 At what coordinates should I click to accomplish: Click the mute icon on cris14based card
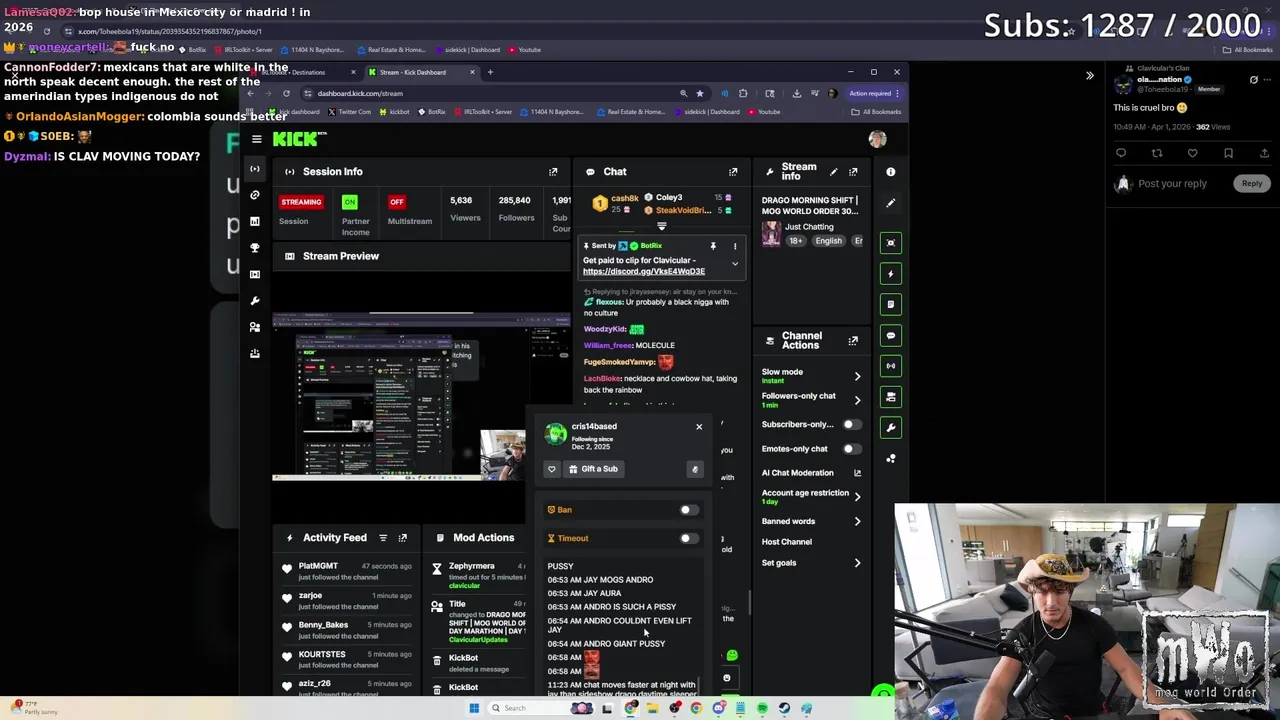click(x=695, y=469)
